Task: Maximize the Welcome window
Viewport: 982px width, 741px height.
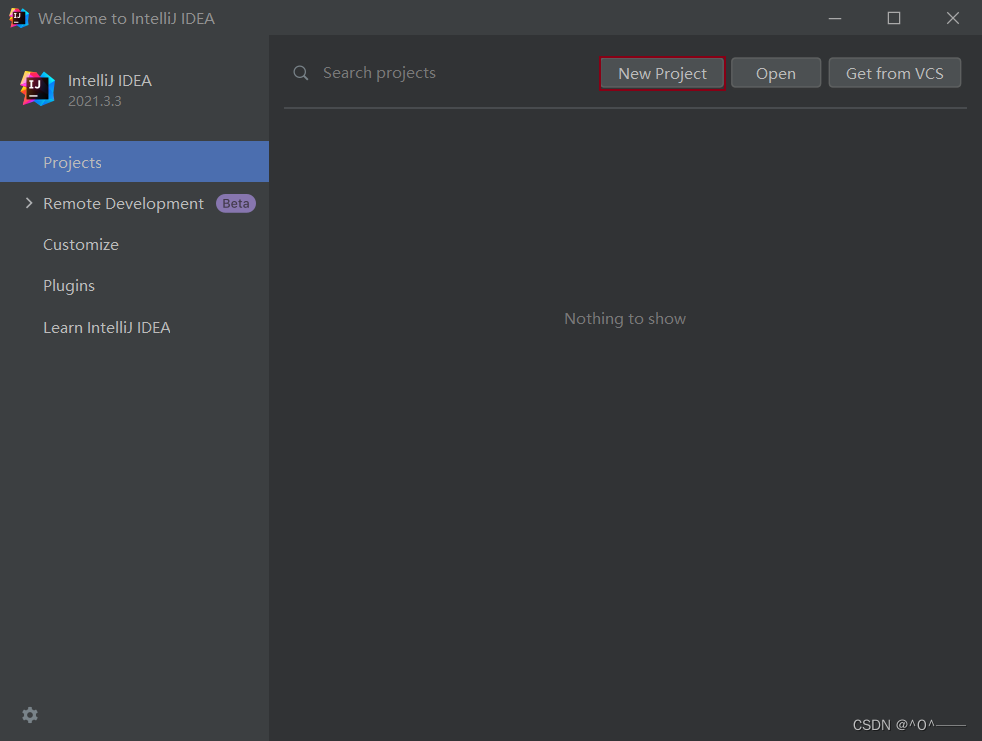Action: [894, 18]
